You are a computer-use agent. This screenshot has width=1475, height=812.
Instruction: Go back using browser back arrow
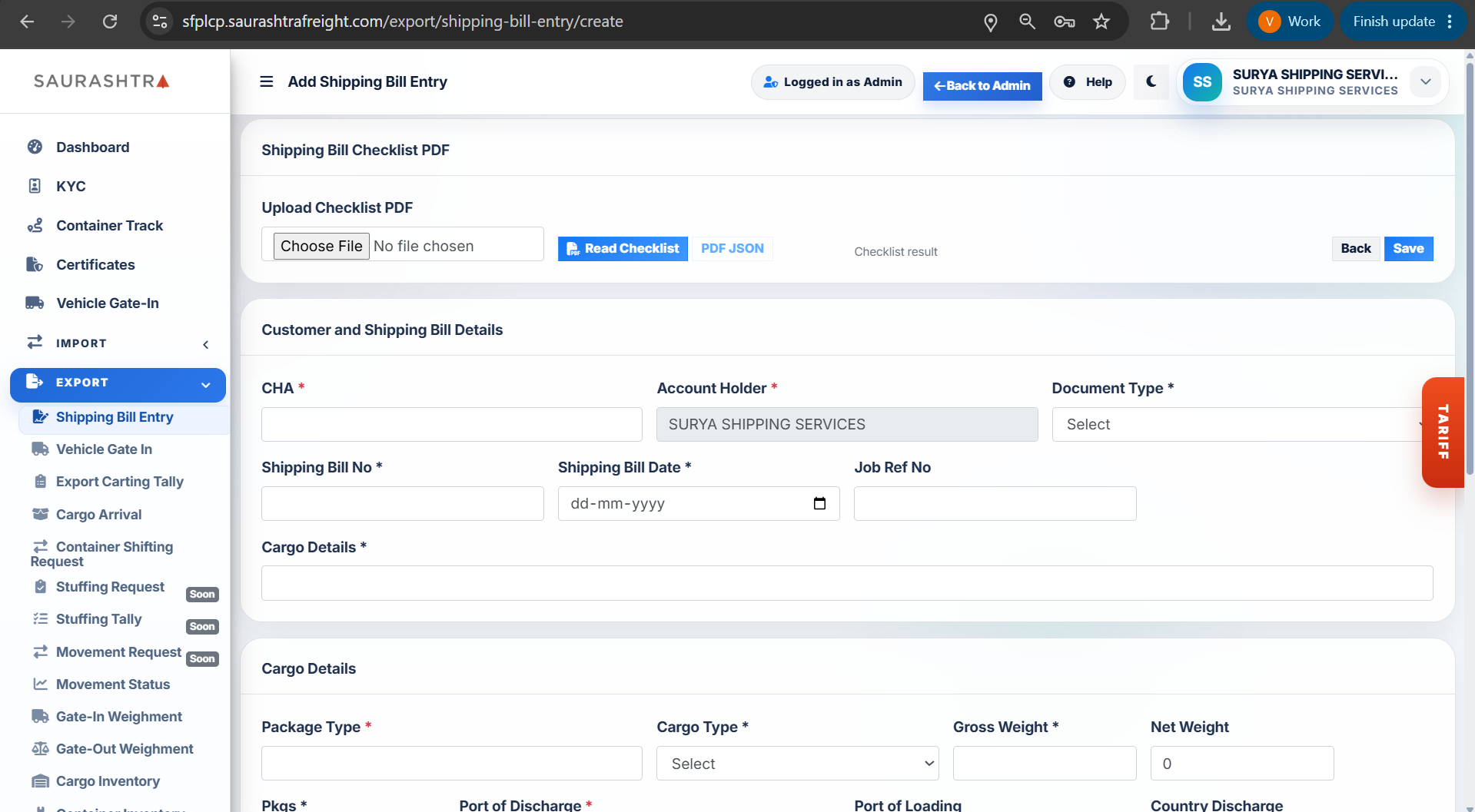coord(27,22)
